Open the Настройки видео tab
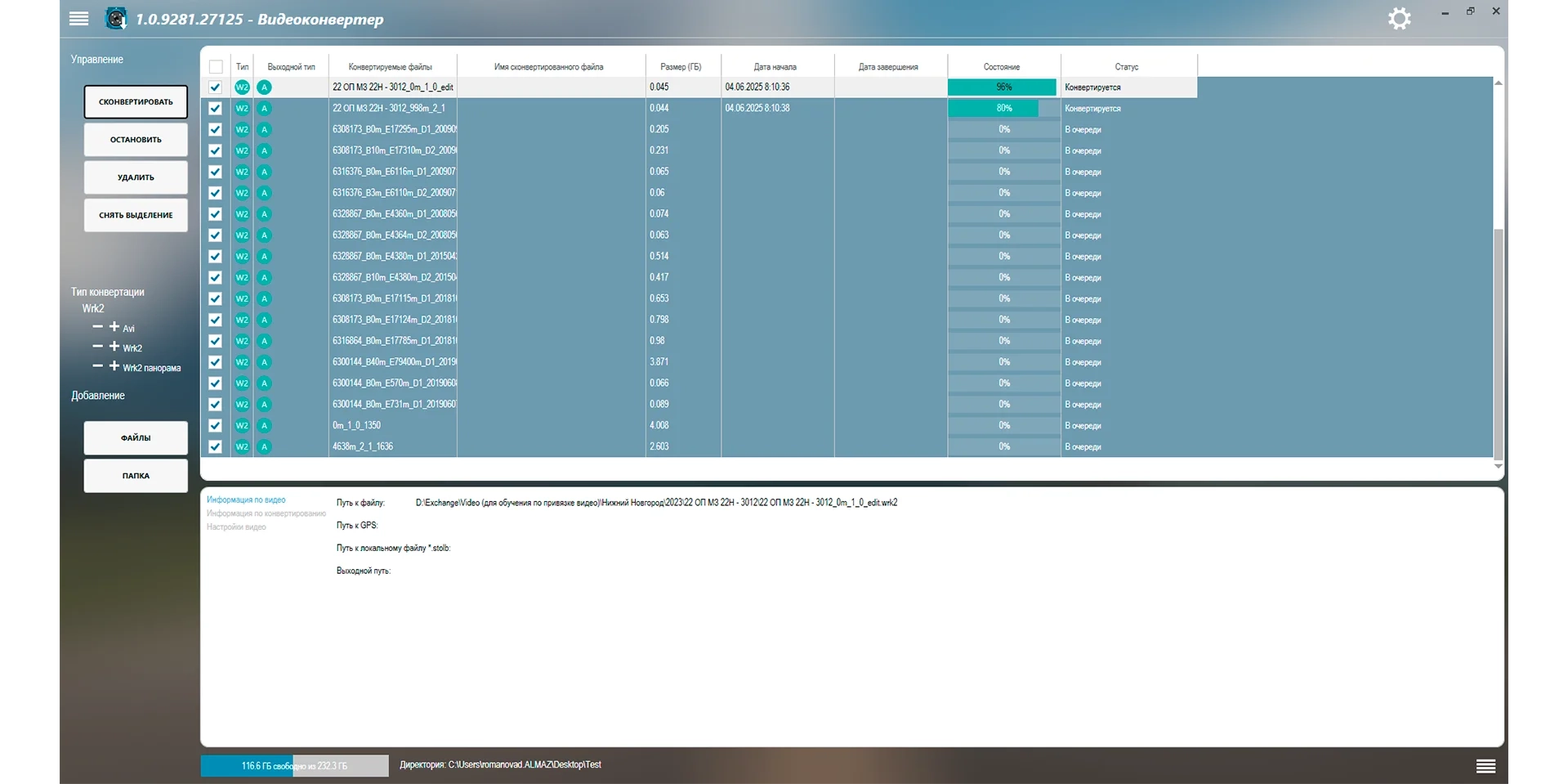The height and width of the screenshot is (784, 1568). point(236,527)
